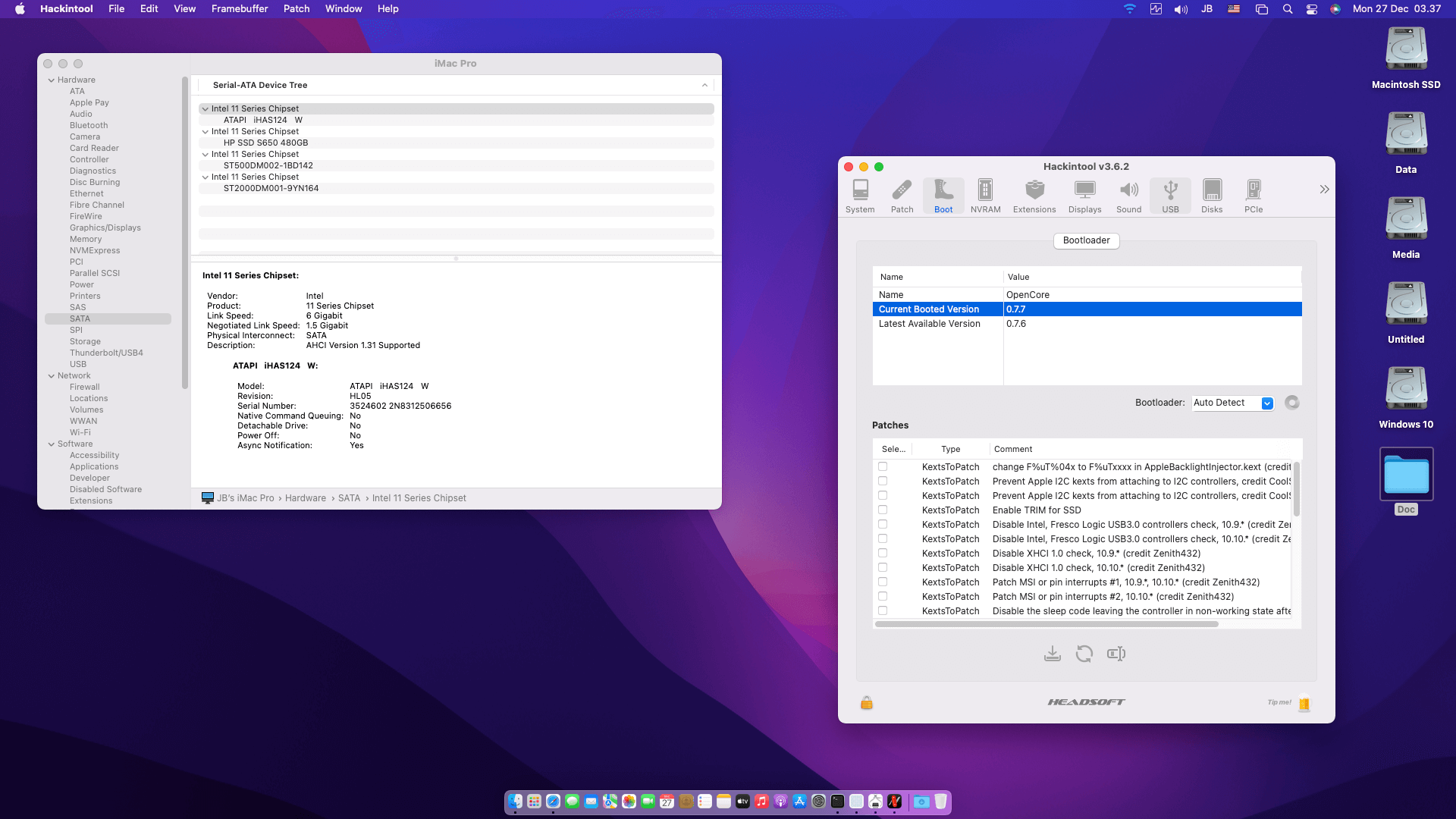Open the Bootloader Auto Detect dropdown
The height and width of the screenshot is (819, 1456).
1232,403
